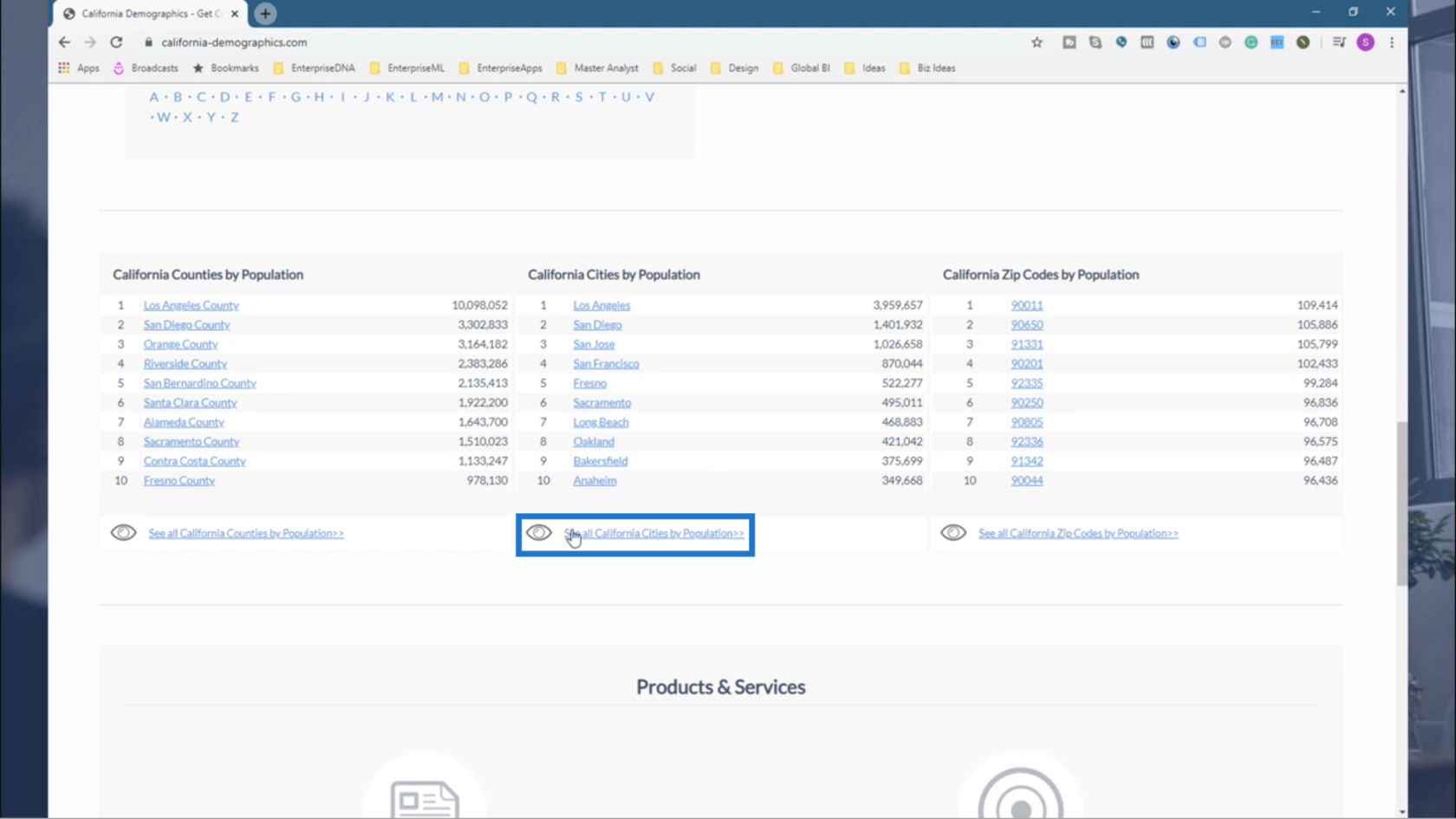Open the Master Analyst bookmark folder
The height and width of the screenshot is (819, 1456).
(597, 68)
